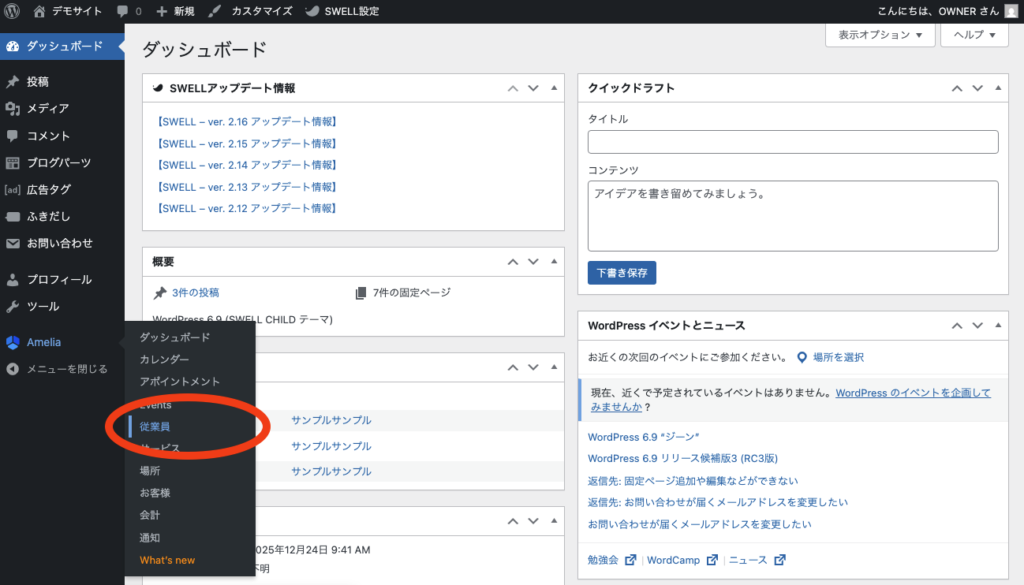This screenshot has width=1024, height=585.
Task: Open the SWELL ver. 2.16 アップデート情報 link
Action: [246, 122]
